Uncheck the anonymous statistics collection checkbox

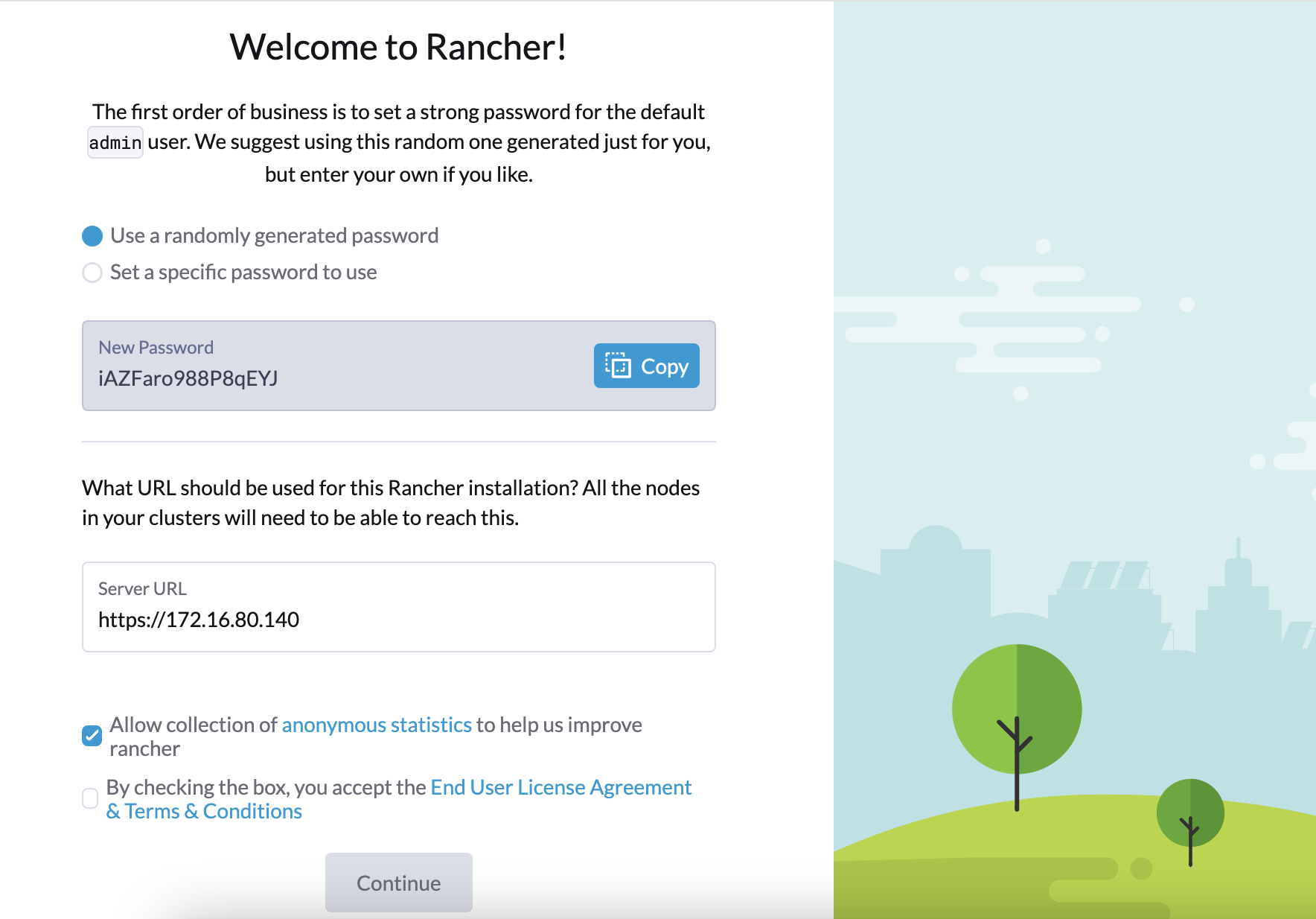click(x=92, y=736)
